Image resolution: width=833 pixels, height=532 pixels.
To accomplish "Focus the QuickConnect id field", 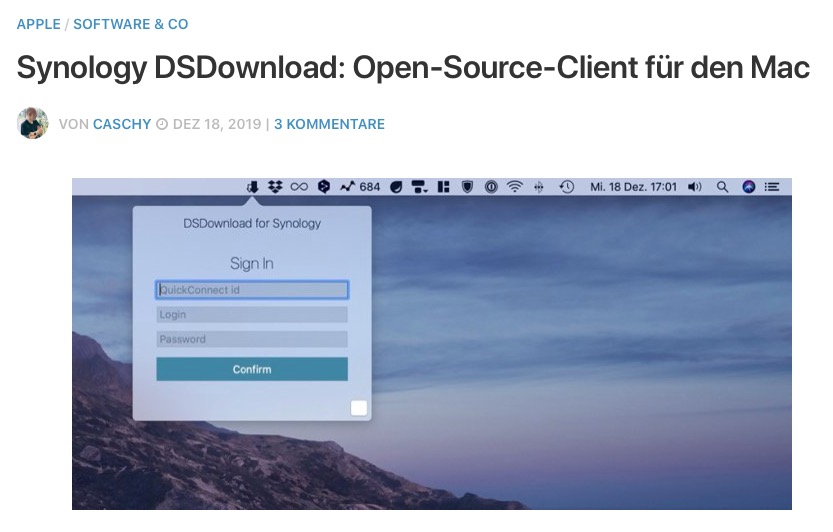I will click(x=252, y=290).
